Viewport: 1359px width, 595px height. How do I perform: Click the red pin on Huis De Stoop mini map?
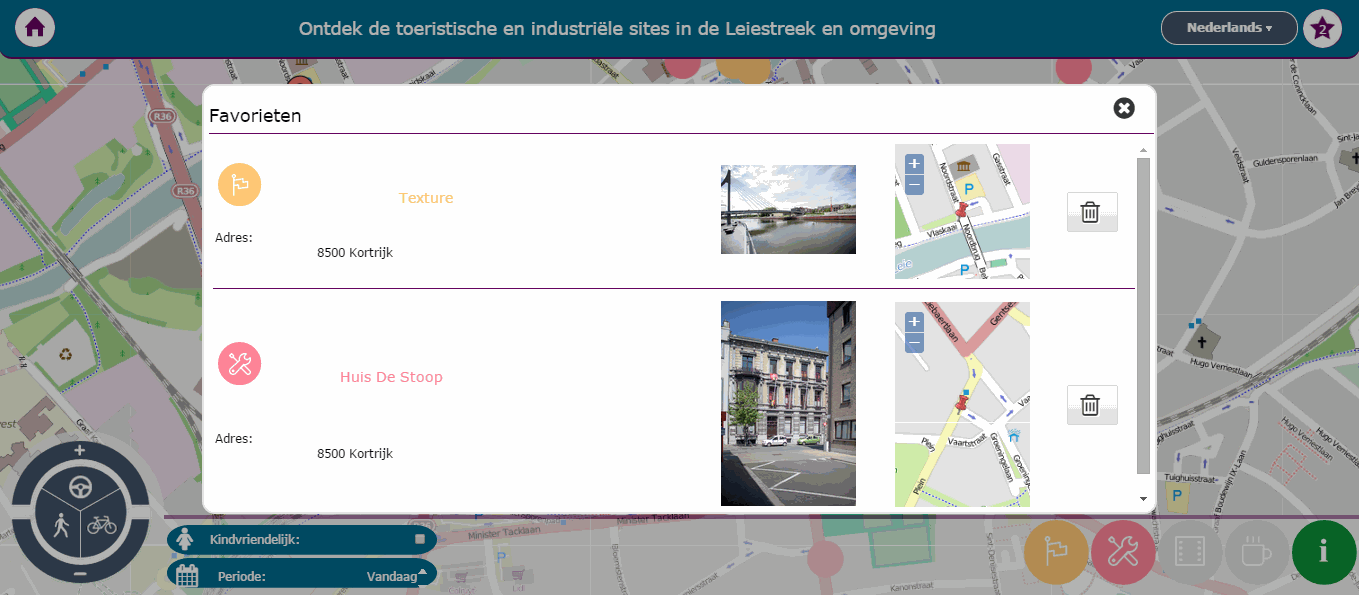pos(962,404)
